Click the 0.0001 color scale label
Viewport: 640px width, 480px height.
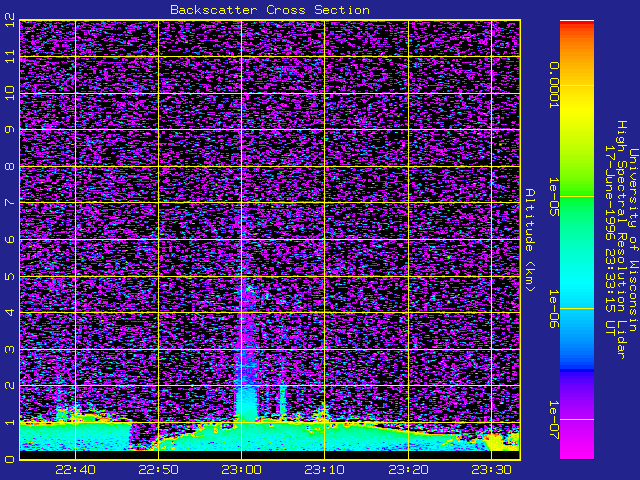553,85
